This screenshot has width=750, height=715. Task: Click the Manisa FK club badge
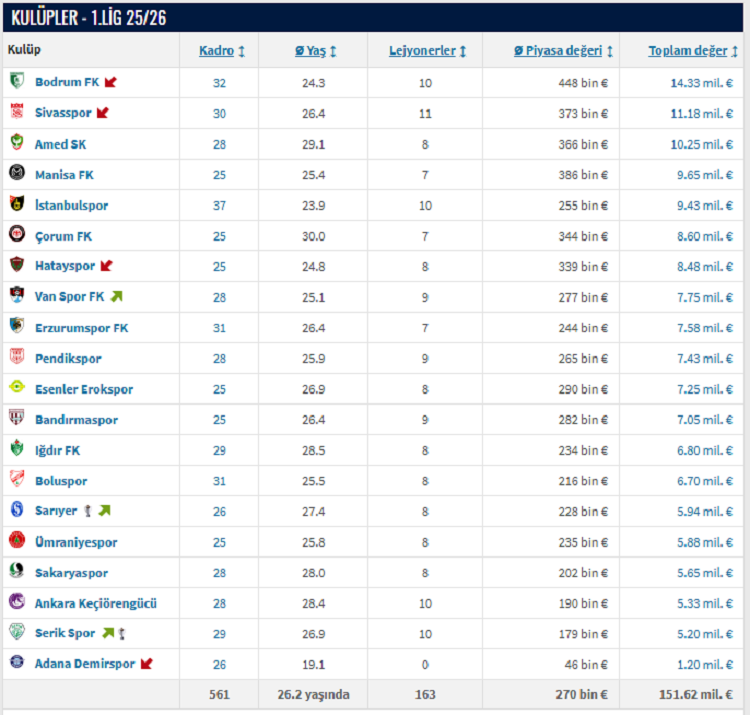click(17, 174)
